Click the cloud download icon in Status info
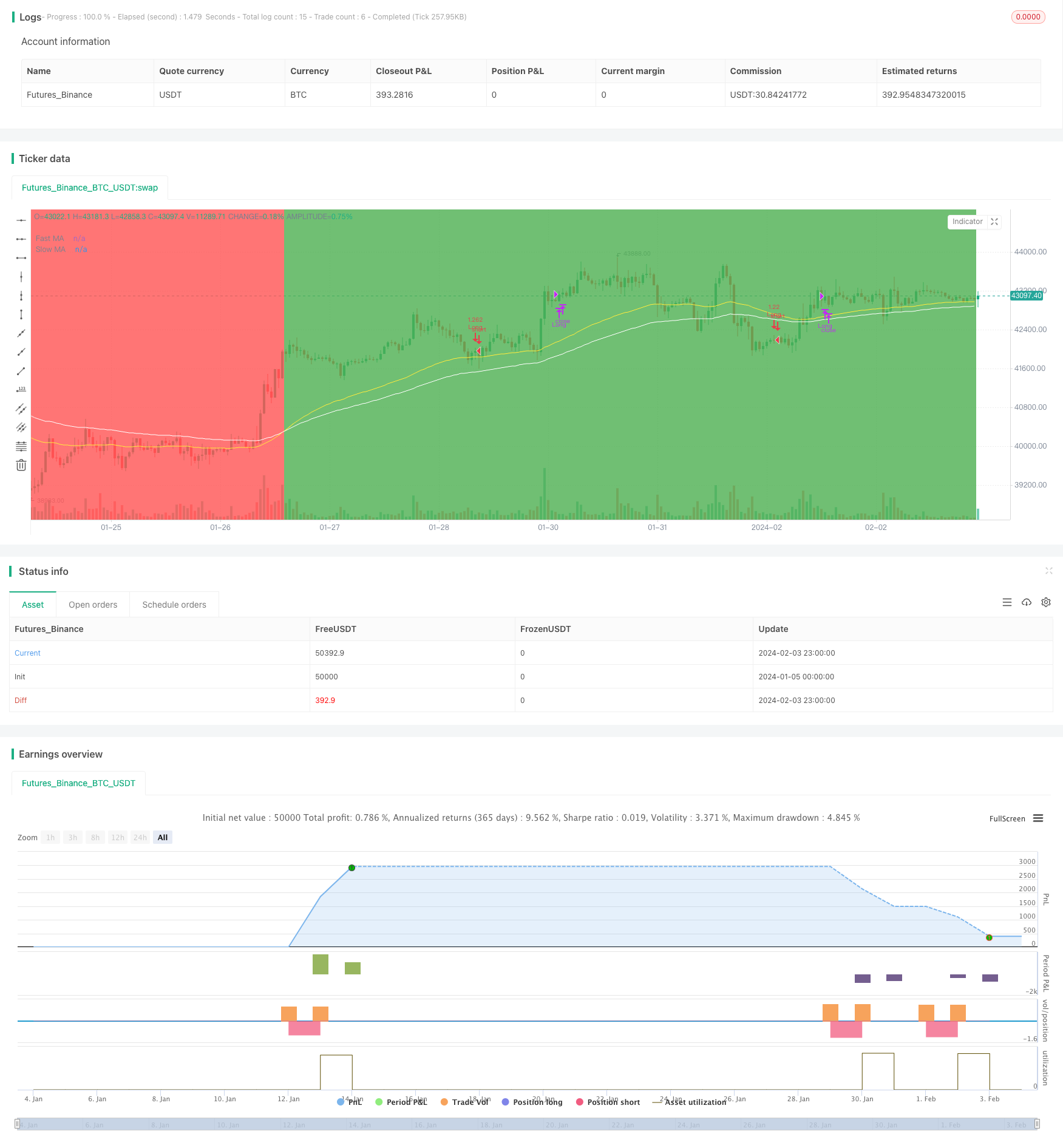 [x=1027, y=603]
